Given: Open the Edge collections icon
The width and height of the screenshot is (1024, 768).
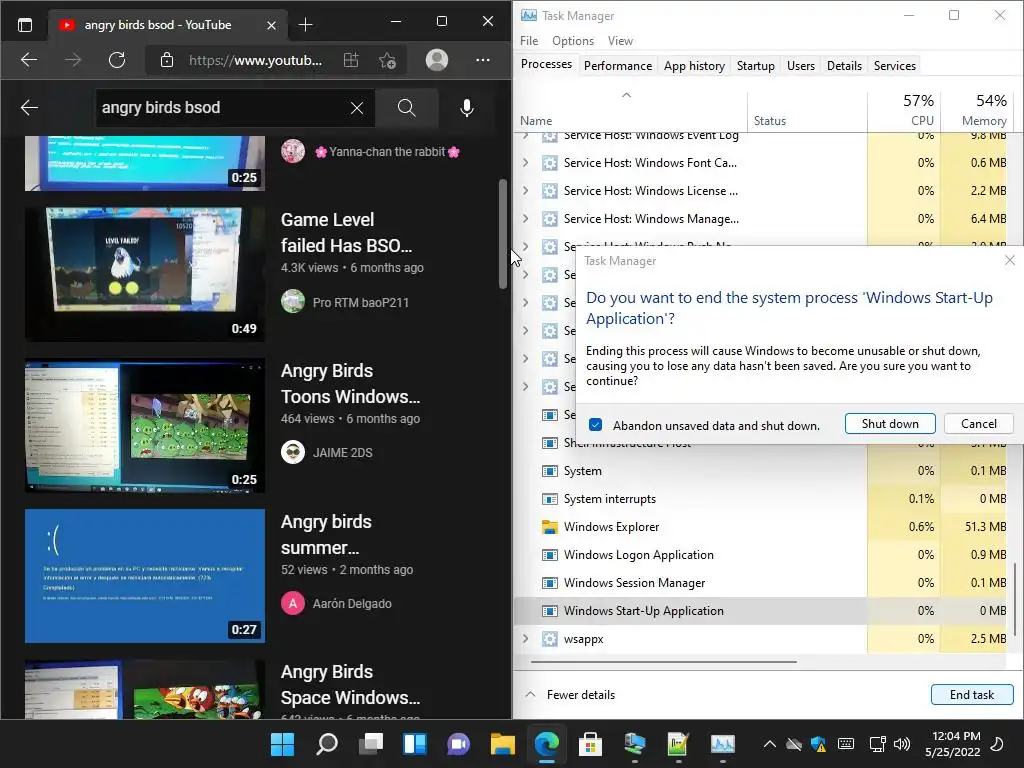Looking at the screenshot, I should 351,60.
